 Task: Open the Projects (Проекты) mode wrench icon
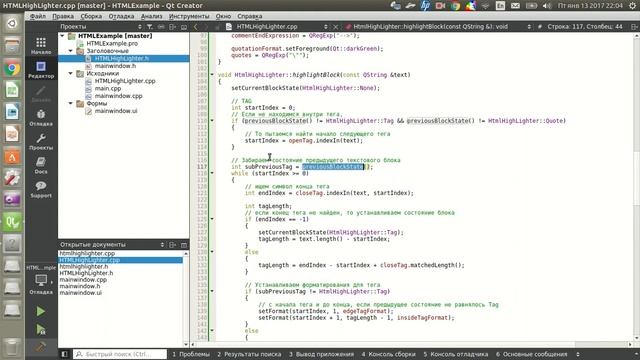(x=41, y=141)
